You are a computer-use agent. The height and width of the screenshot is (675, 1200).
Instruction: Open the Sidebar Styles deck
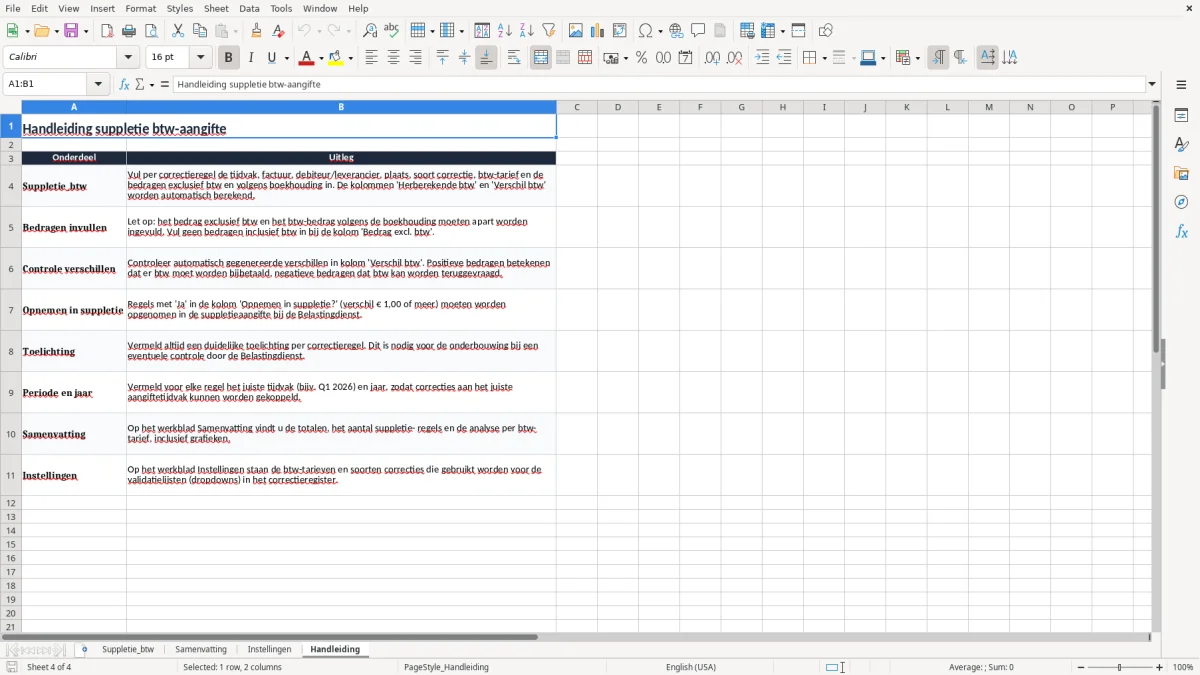(1181, 145)
